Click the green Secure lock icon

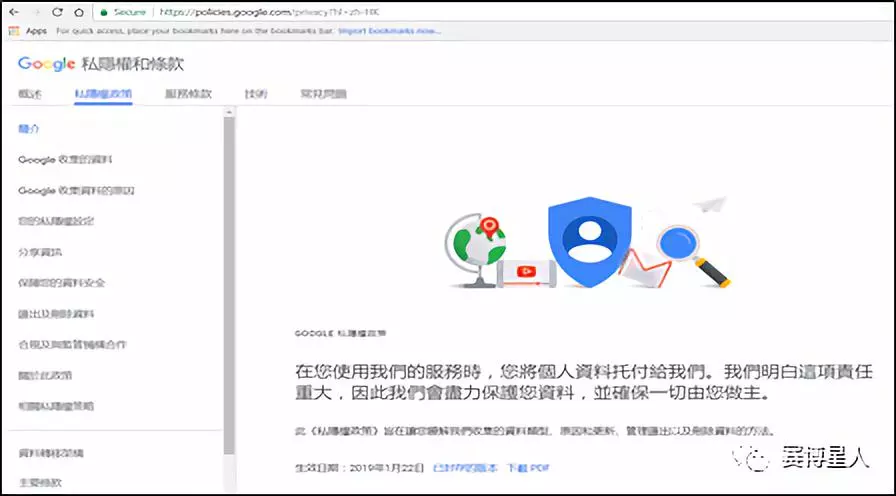tap(103, 12)
